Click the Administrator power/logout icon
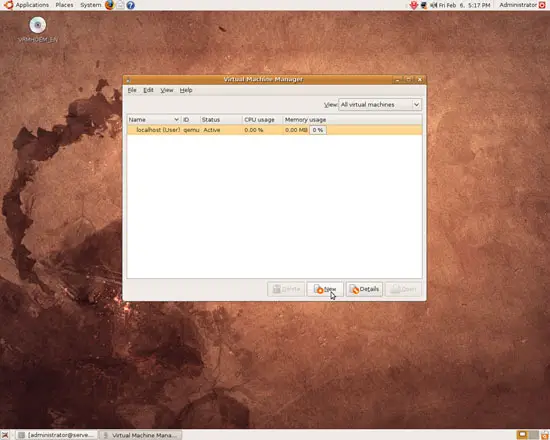550x440 pixels. tap(542, 5)
